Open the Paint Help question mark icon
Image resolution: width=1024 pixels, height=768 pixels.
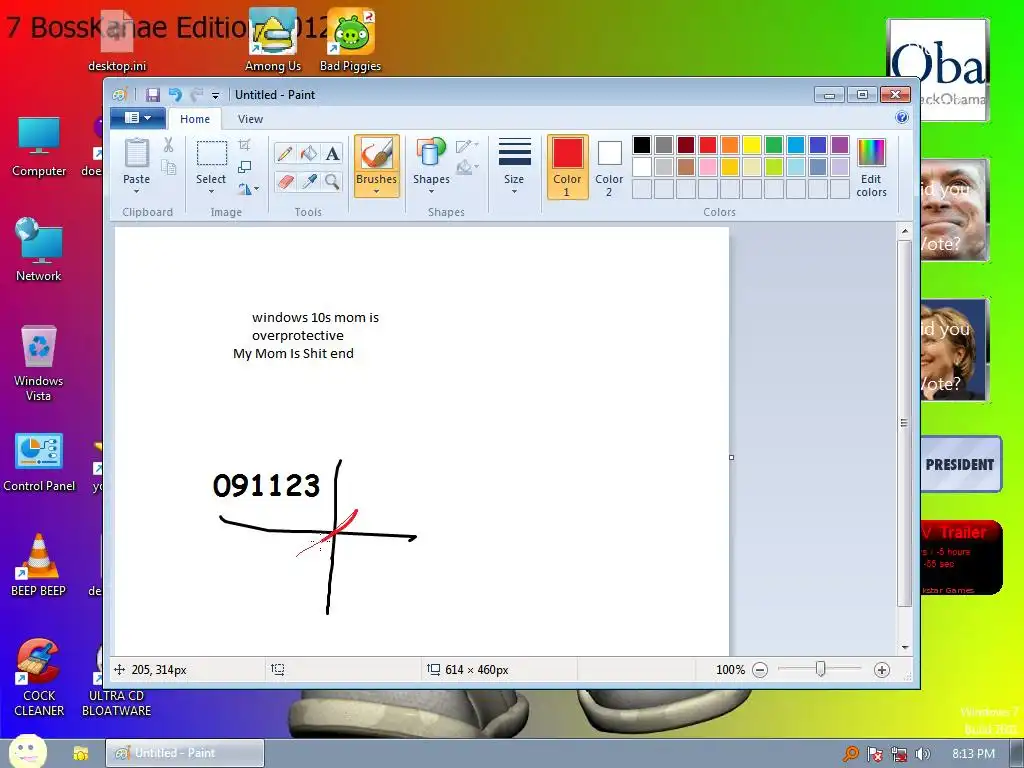[x=902, y=118]
